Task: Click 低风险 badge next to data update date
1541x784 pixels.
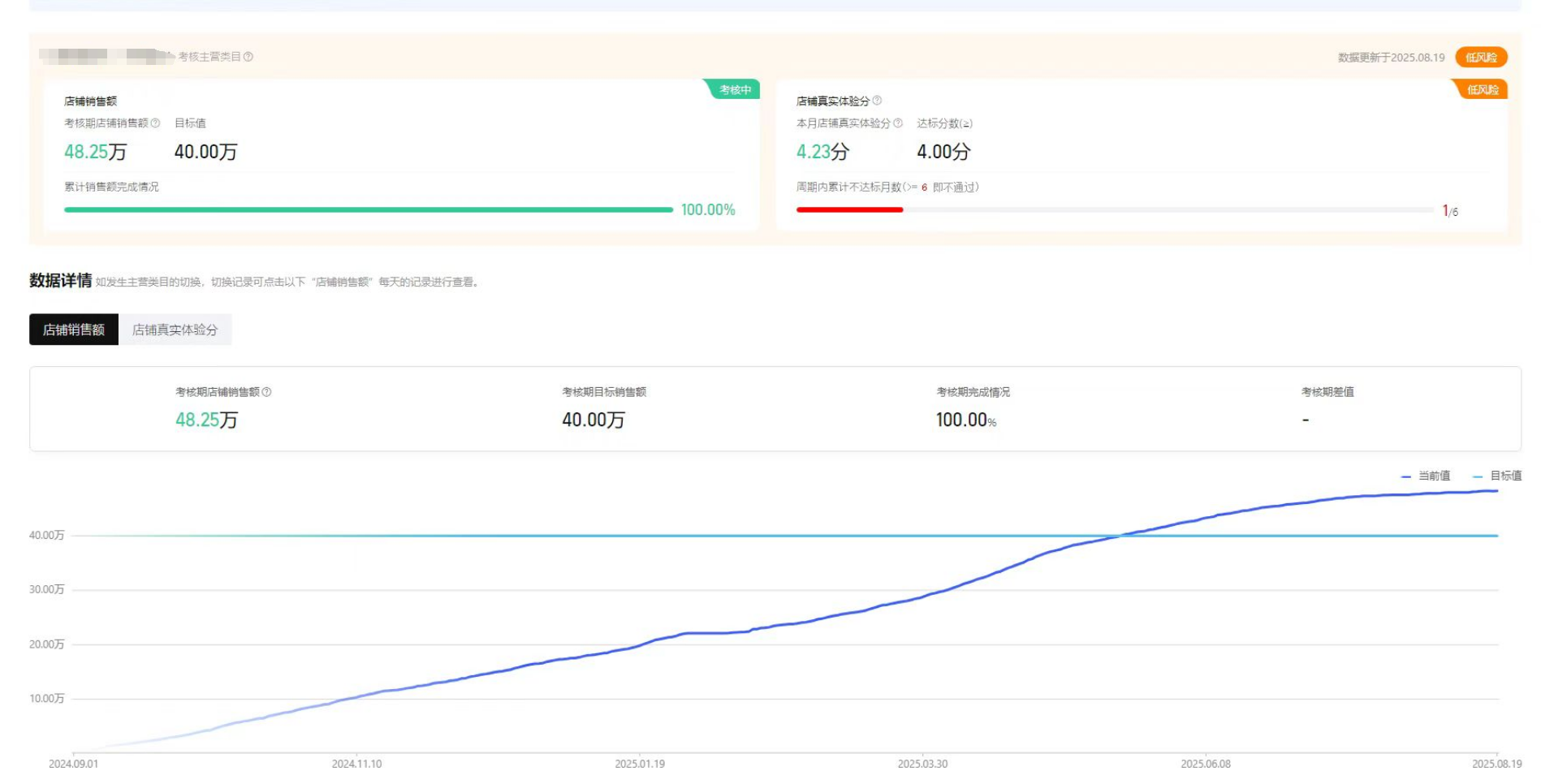Action: point(1481,58)
